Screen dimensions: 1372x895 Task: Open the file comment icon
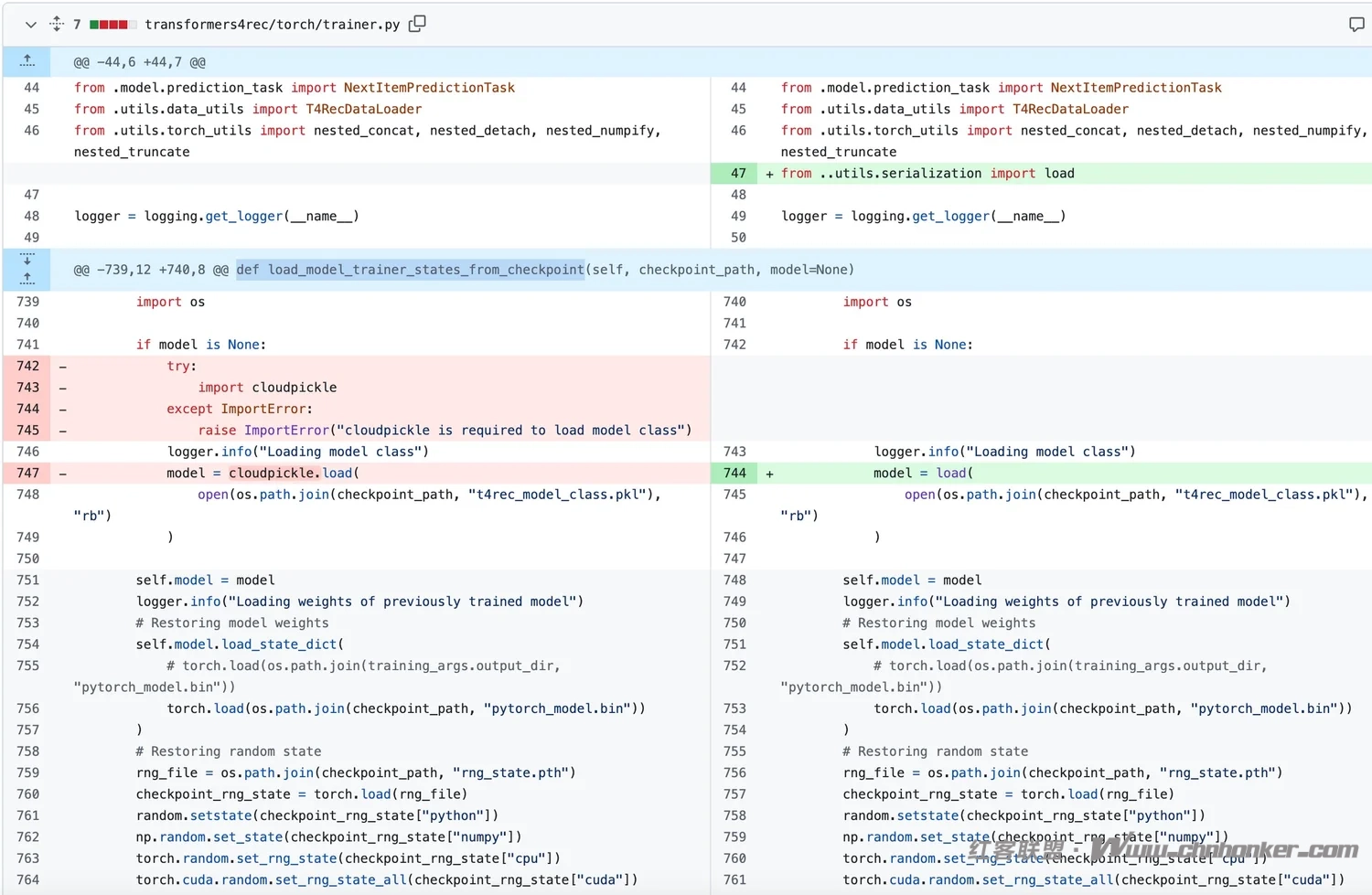coord(1356,25)
